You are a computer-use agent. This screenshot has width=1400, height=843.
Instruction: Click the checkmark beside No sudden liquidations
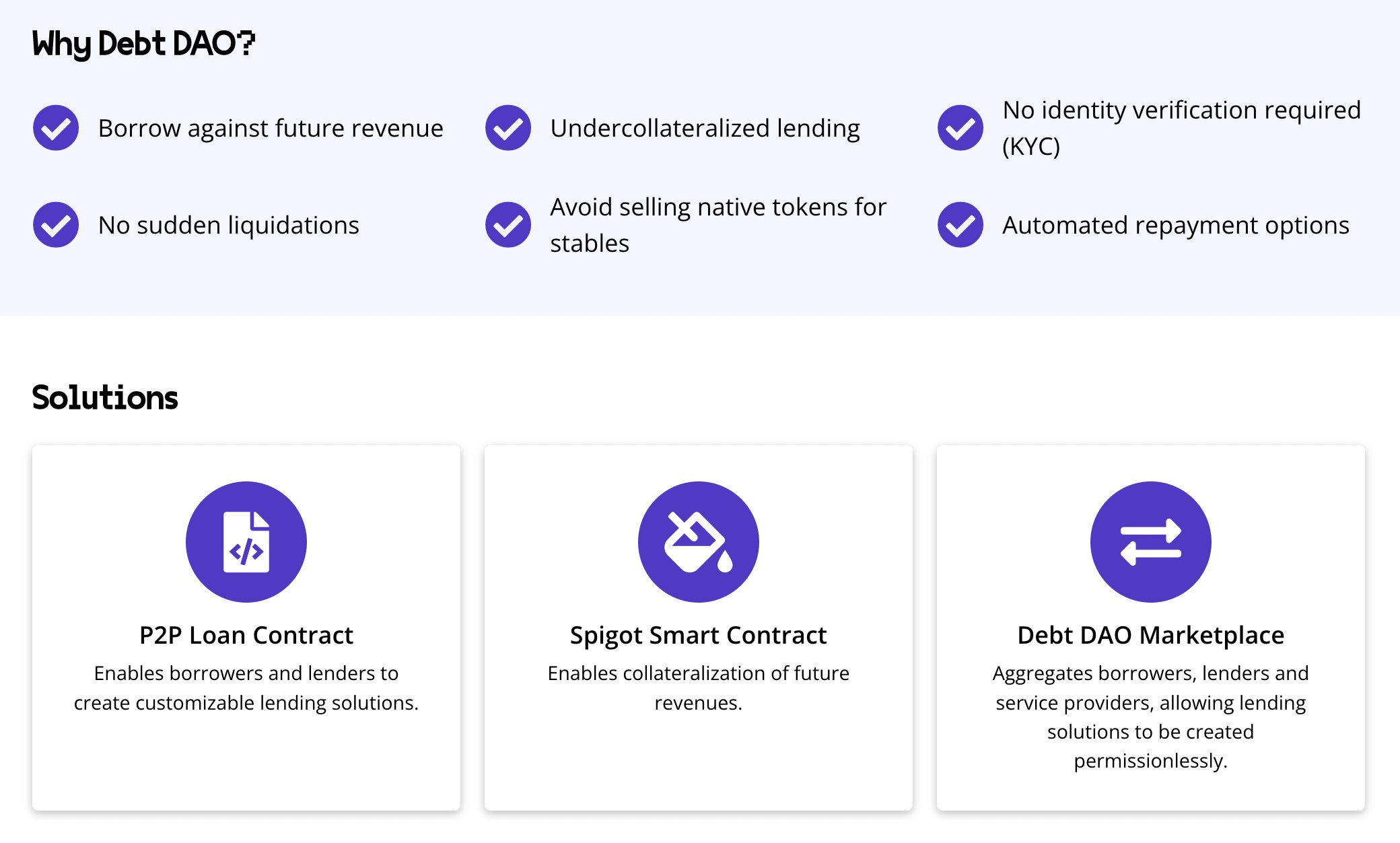tap(56, 225)
